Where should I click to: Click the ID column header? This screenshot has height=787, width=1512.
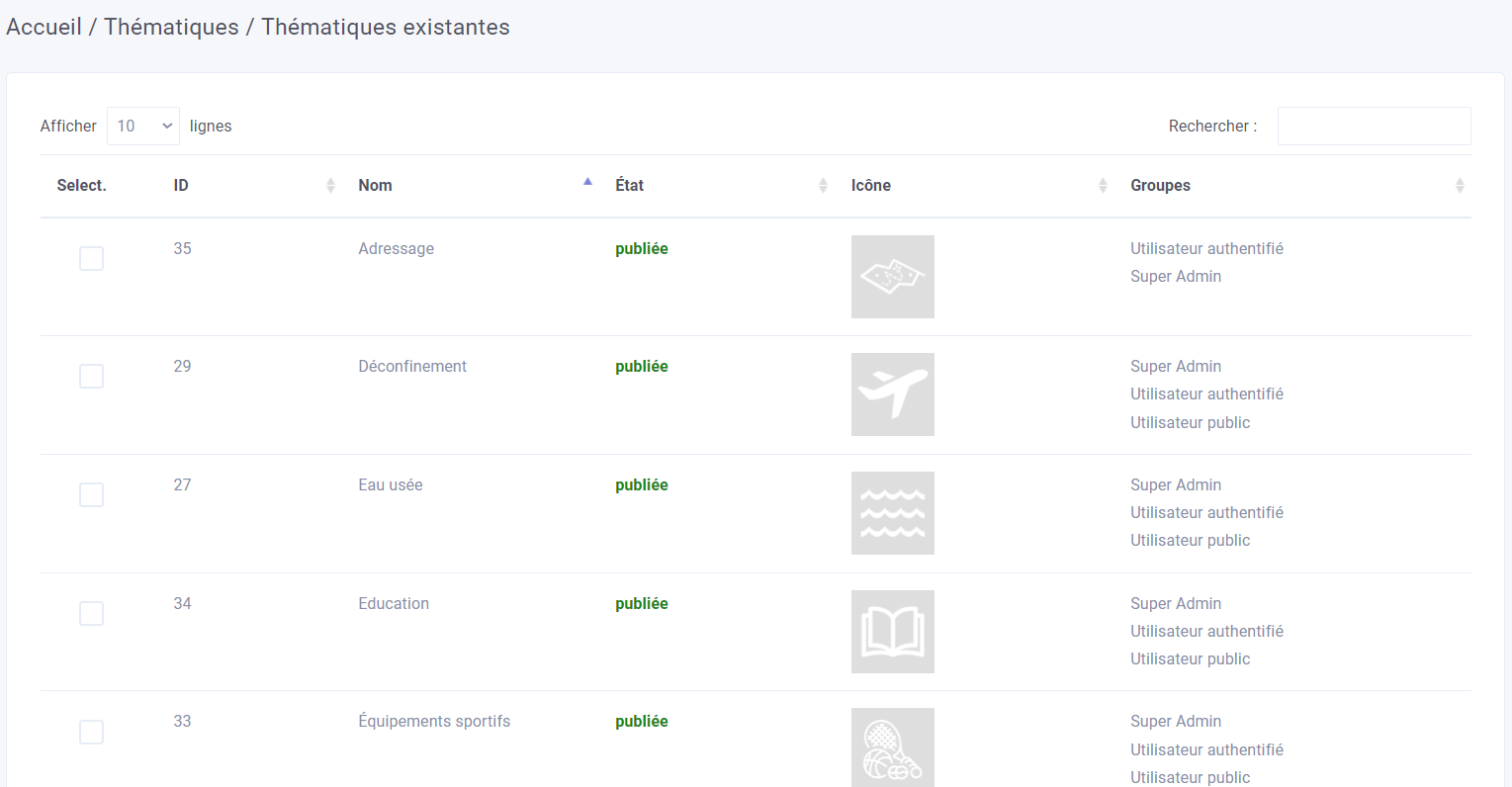(x=181, y=185)
